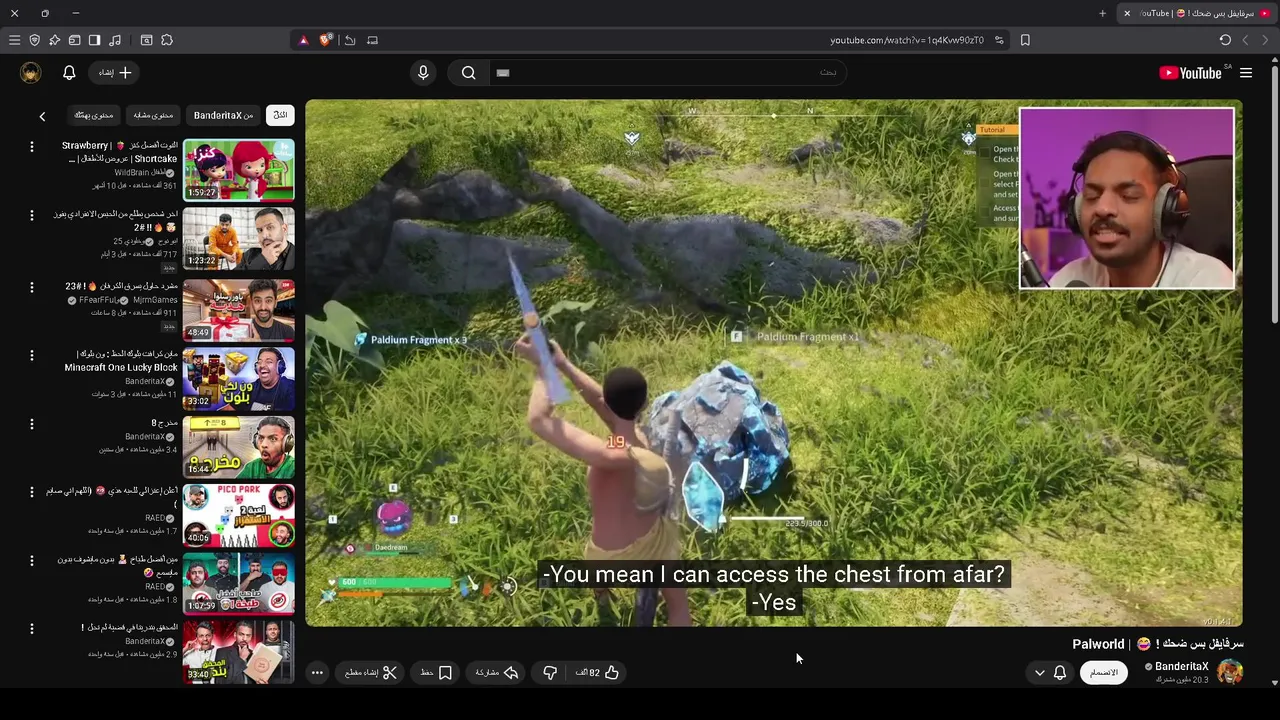Select the 'محتوى يهمك' filter chip

tap(94, 115)
